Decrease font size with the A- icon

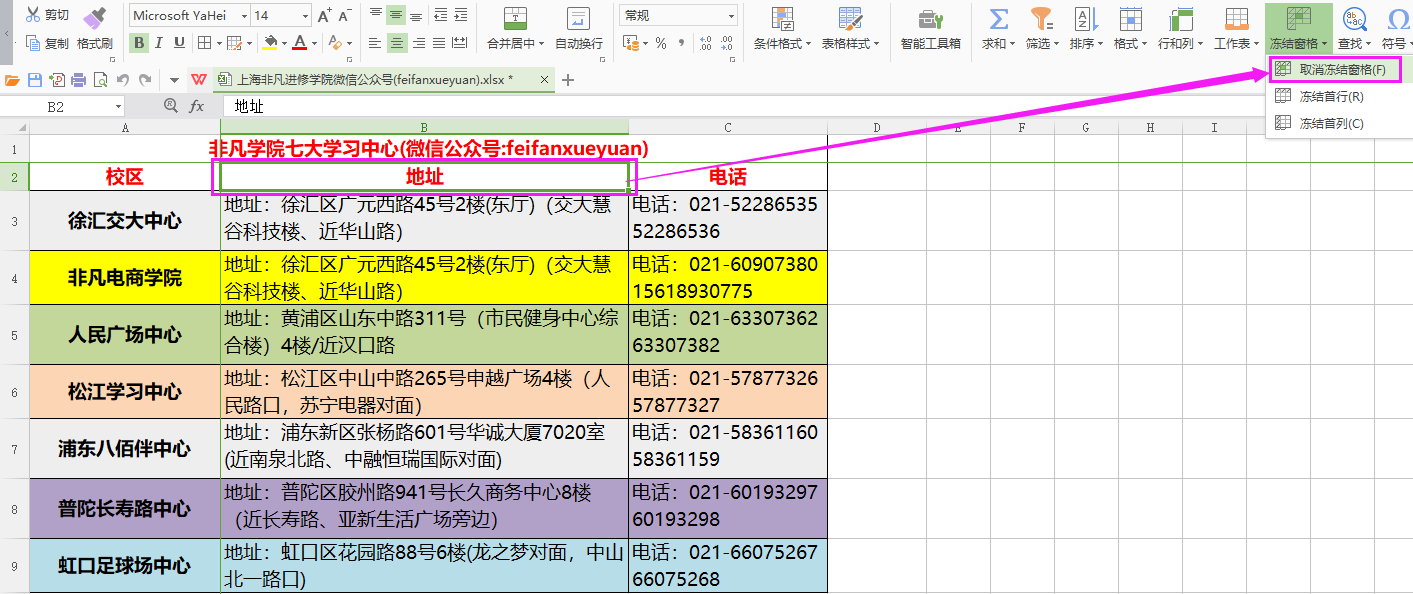pyautogui.click(x=345, y=16)
